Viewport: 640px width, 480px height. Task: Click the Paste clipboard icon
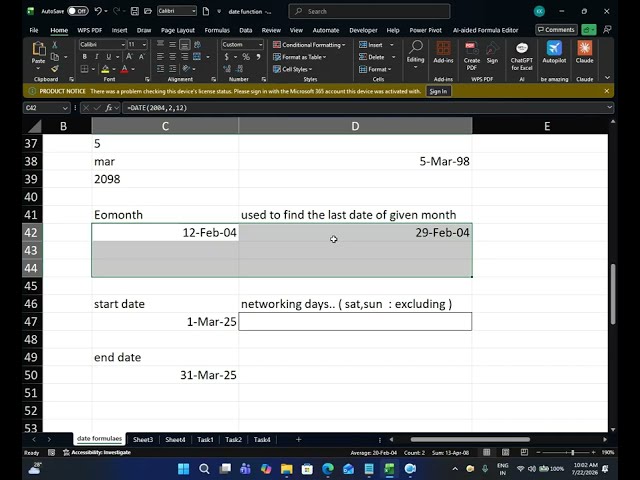tap(38, 49)
